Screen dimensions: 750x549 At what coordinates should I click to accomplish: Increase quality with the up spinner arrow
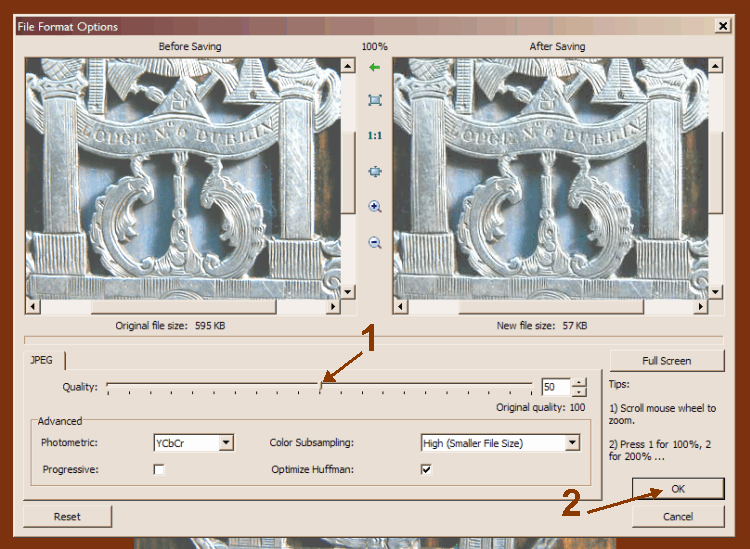(x=579, y=382)
